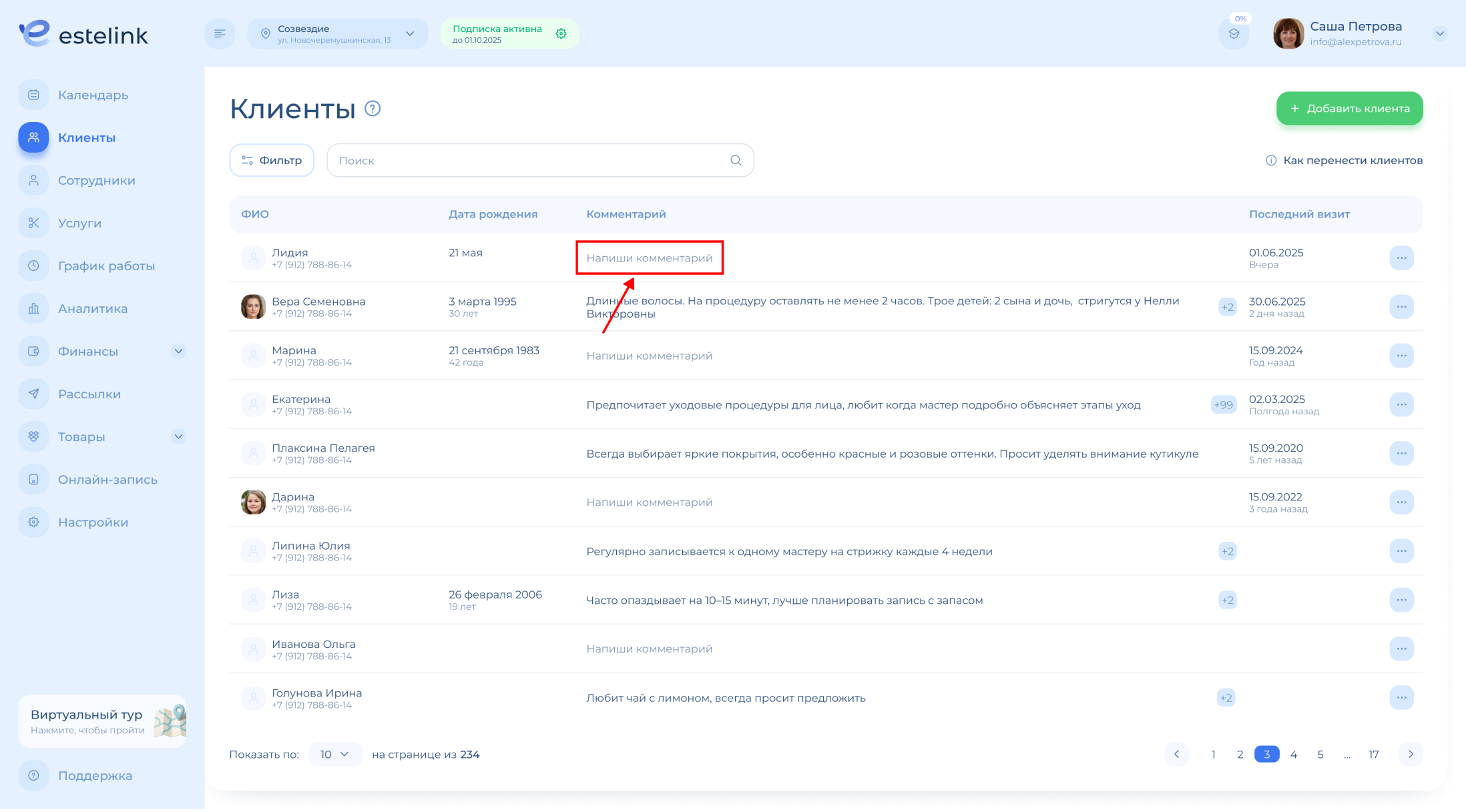Go to Сотрудники menu item

96,180
